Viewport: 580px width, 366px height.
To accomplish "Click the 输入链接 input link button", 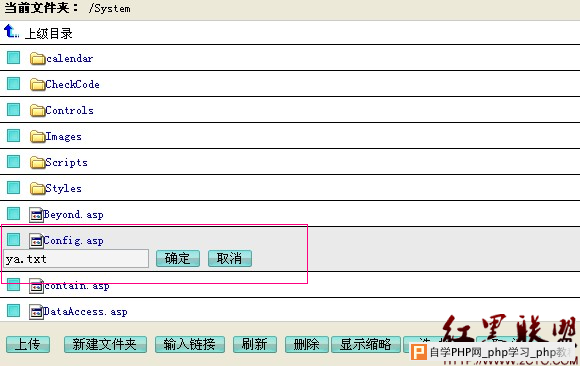I will click(190, 345).
